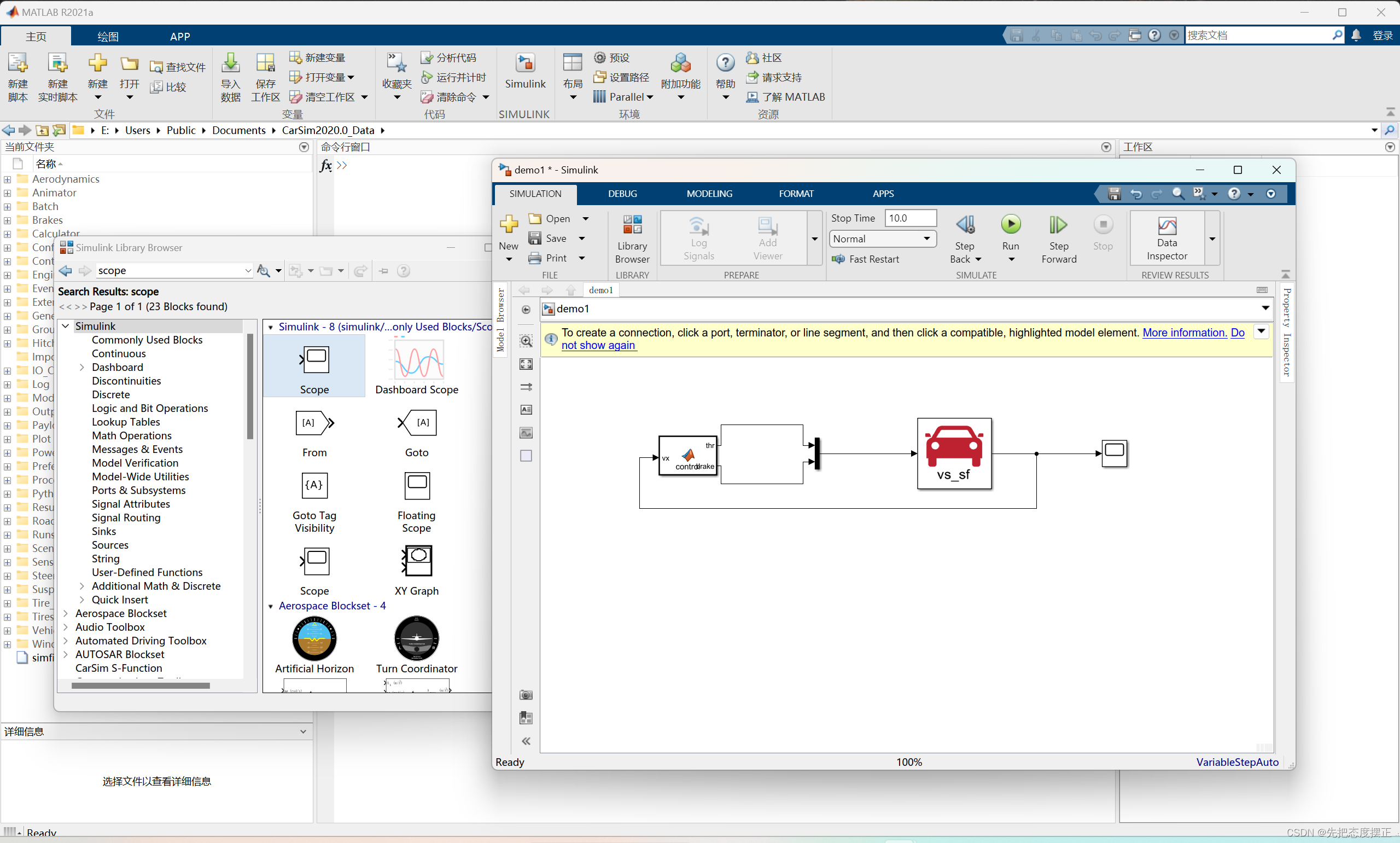
Task: Click the More information link
Action: coord(1183,332)
